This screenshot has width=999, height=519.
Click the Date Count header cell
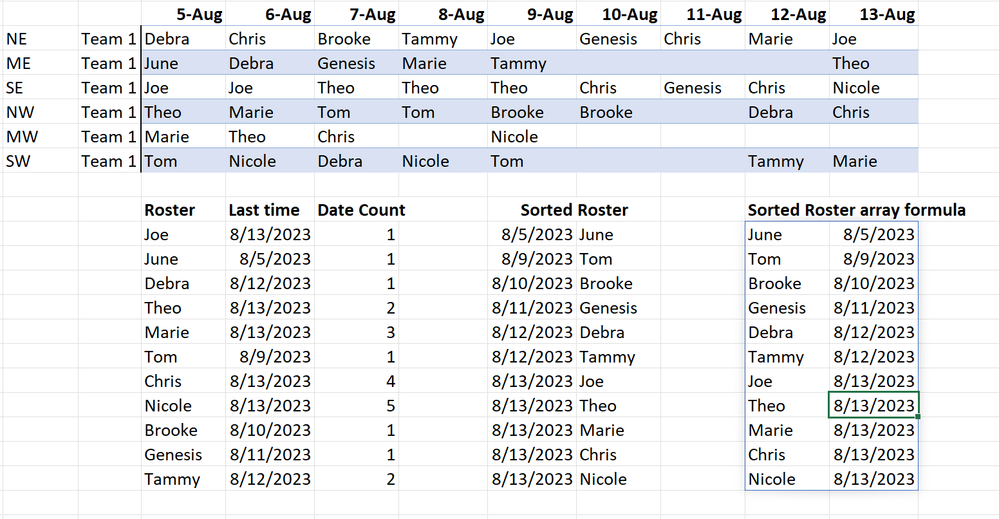click(357, 210)
